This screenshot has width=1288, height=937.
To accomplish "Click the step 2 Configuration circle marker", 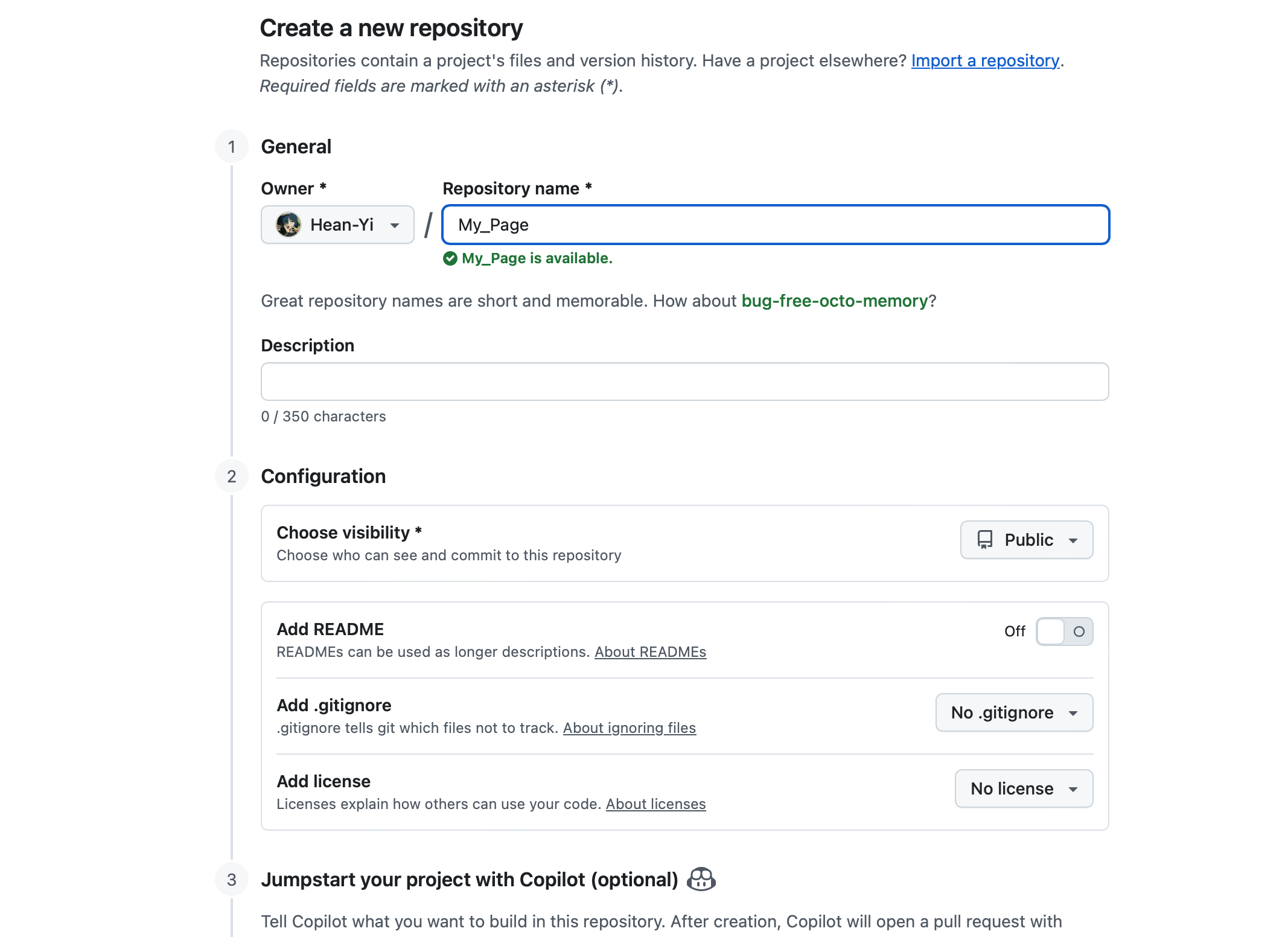I will (x=232, y=476).
